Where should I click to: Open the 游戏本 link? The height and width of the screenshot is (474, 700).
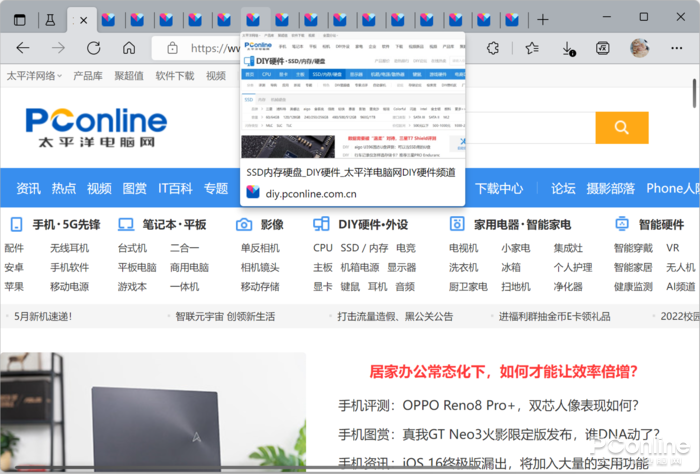click(132, 286)
